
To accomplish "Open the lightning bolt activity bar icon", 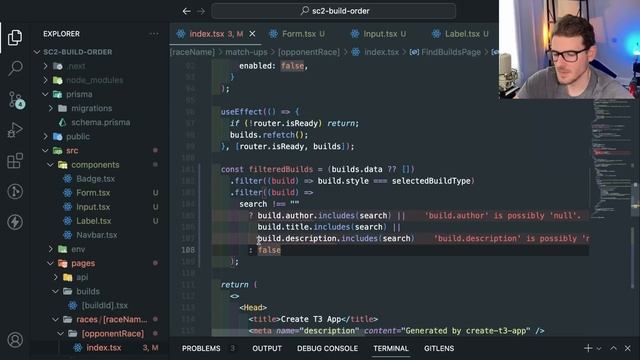I will (15, 222).
